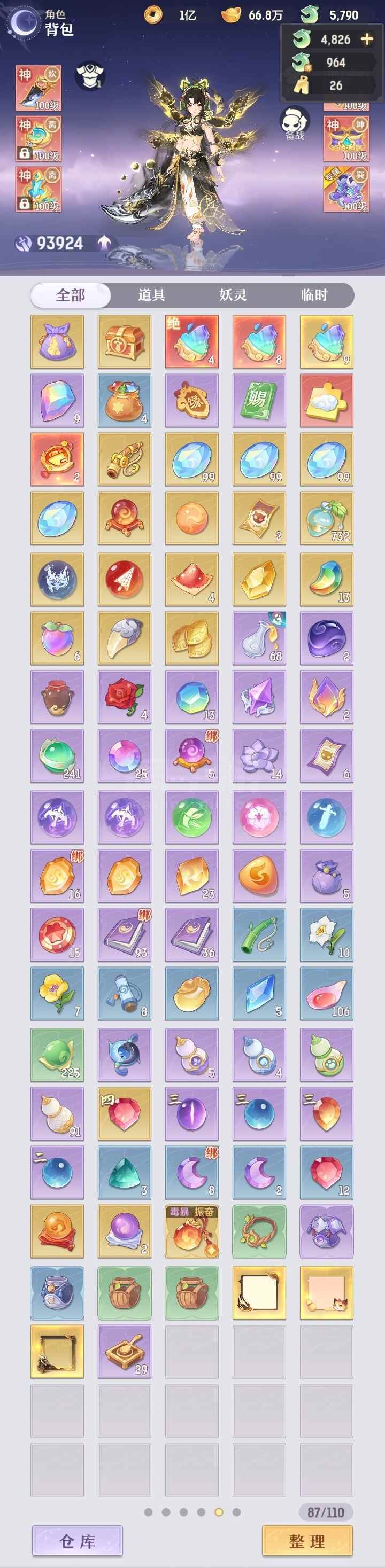
Task: Select the green bead with 241 count
Action: (x=57, y=756)
